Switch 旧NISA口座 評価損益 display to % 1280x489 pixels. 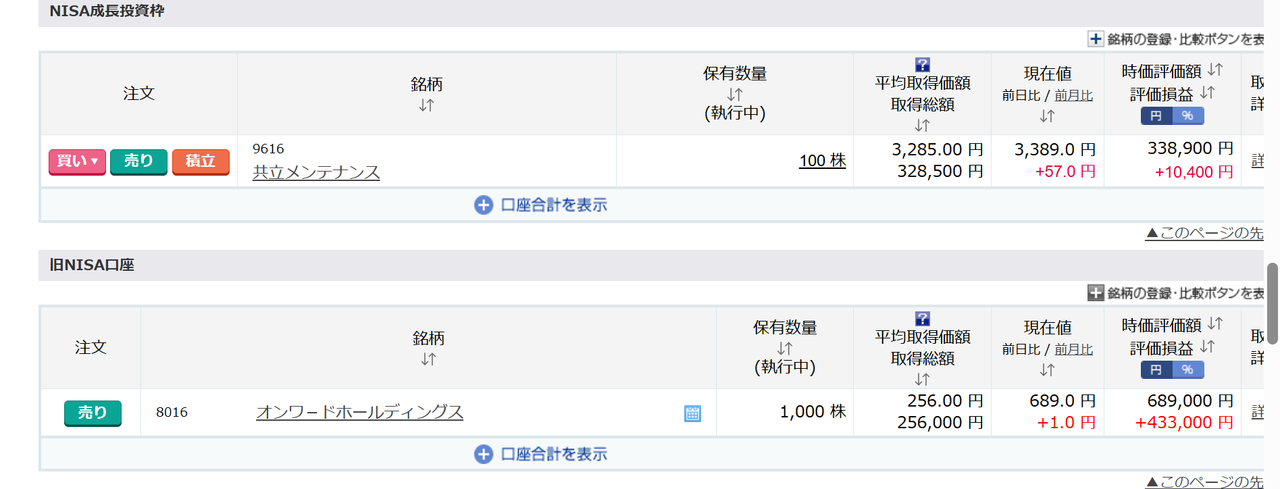[1188, 370]
